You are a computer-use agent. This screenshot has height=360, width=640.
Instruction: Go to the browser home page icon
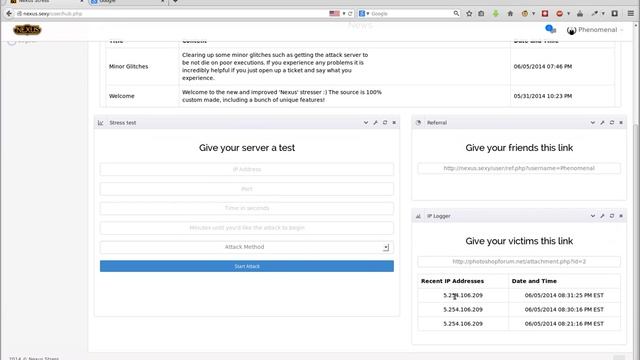point(510,13)
